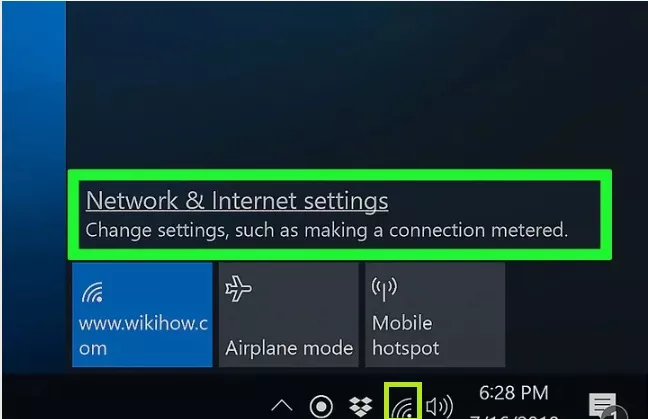Click the Wi-Fi network taskbar icon

coord(403,405)
